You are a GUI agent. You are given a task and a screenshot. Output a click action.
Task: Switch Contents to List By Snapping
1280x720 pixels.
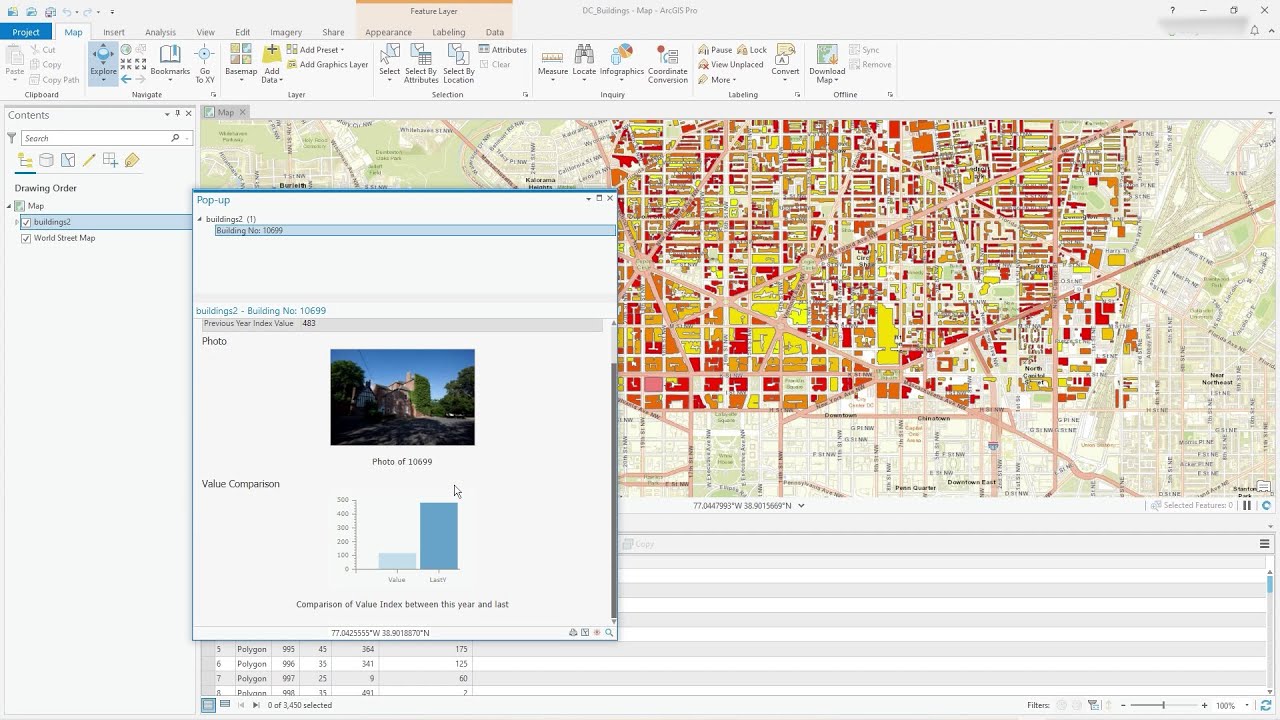(110, 160)
